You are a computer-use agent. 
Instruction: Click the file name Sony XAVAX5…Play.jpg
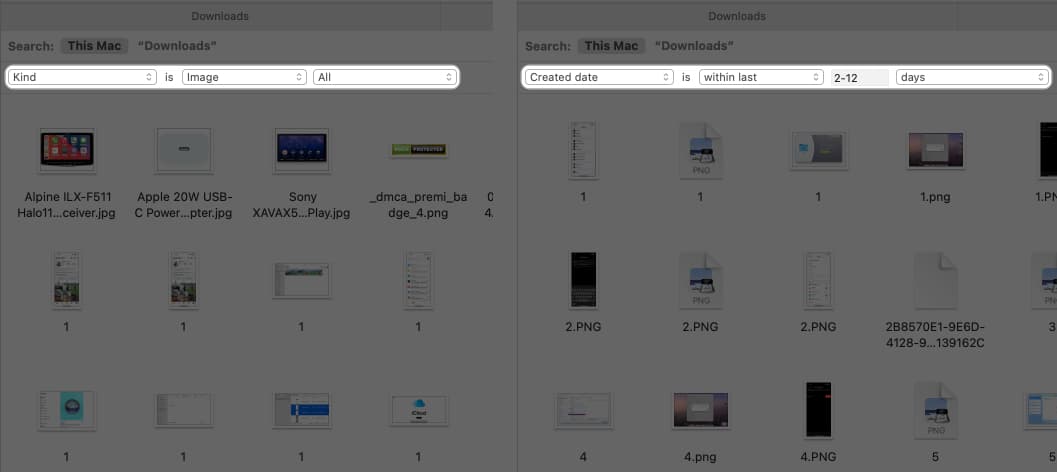pos(301,205)
